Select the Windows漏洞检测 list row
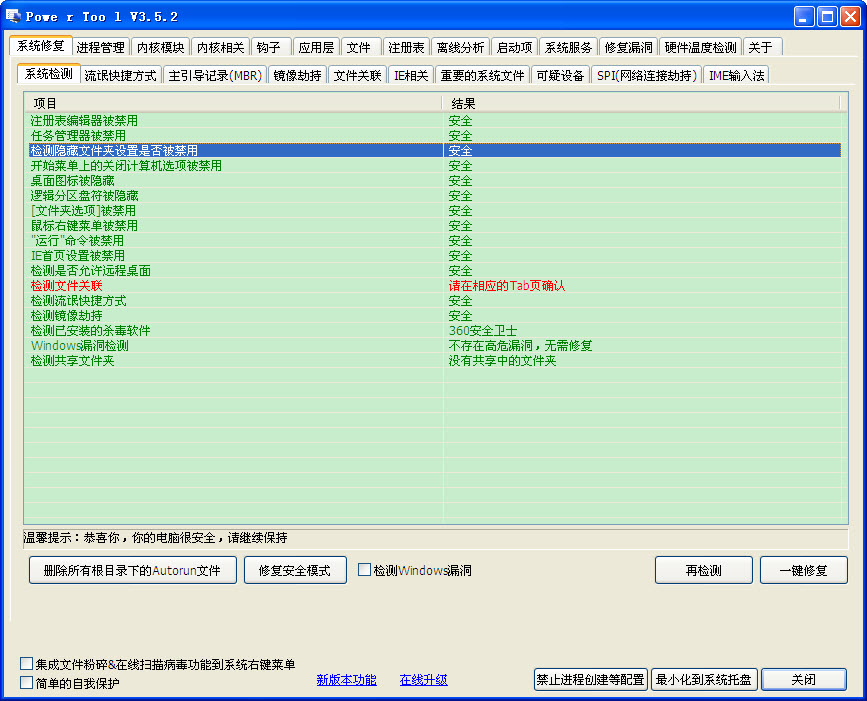 click(x=79, y=346)
